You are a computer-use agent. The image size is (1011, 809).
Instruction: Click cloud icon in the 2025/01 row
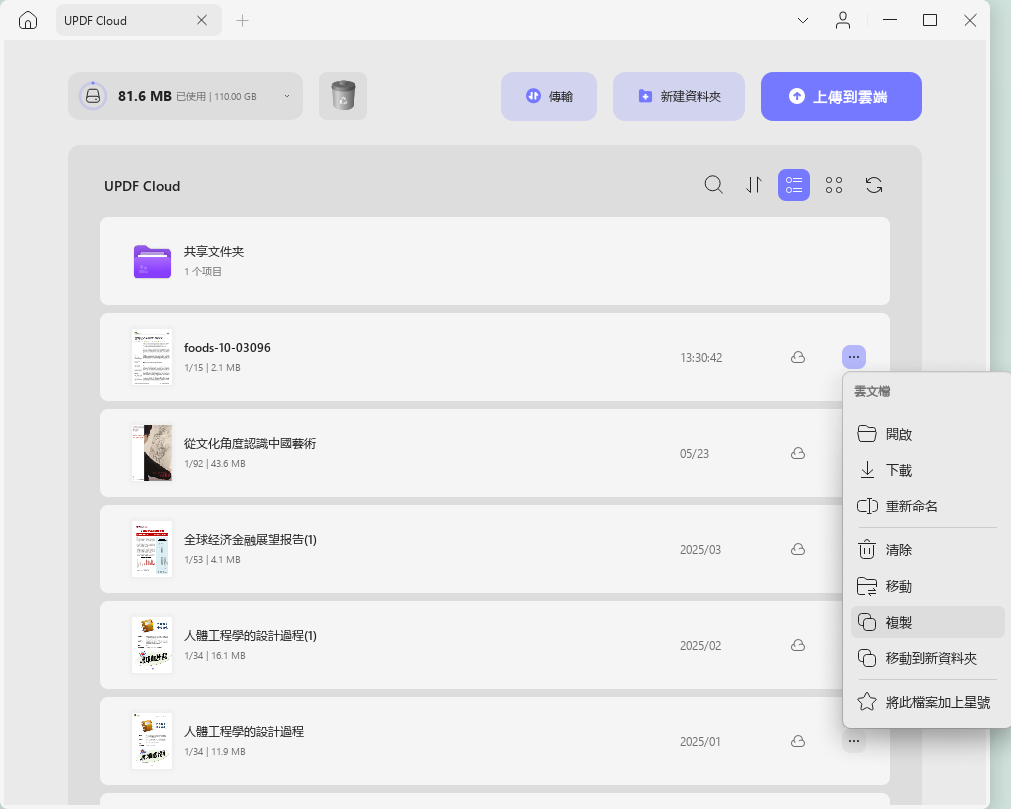point(798,741)
